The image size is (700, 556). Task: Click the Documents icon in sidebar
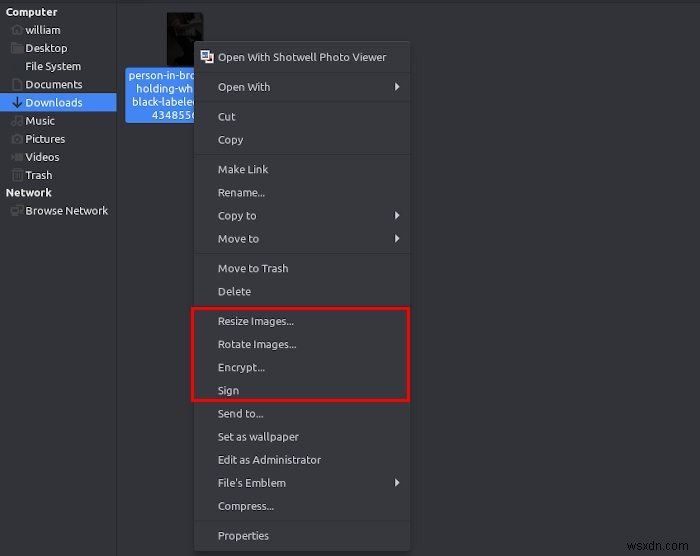pyautogui.click(x=17, y=84)
